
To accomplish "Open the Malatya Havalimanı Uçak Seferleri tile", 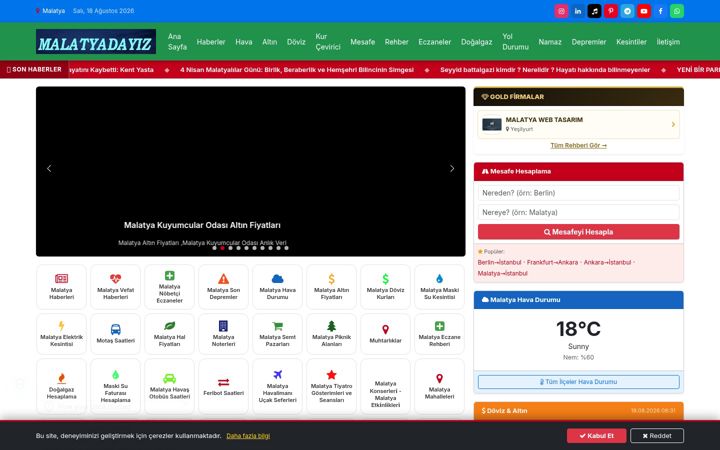I will [x=277, y=387].
